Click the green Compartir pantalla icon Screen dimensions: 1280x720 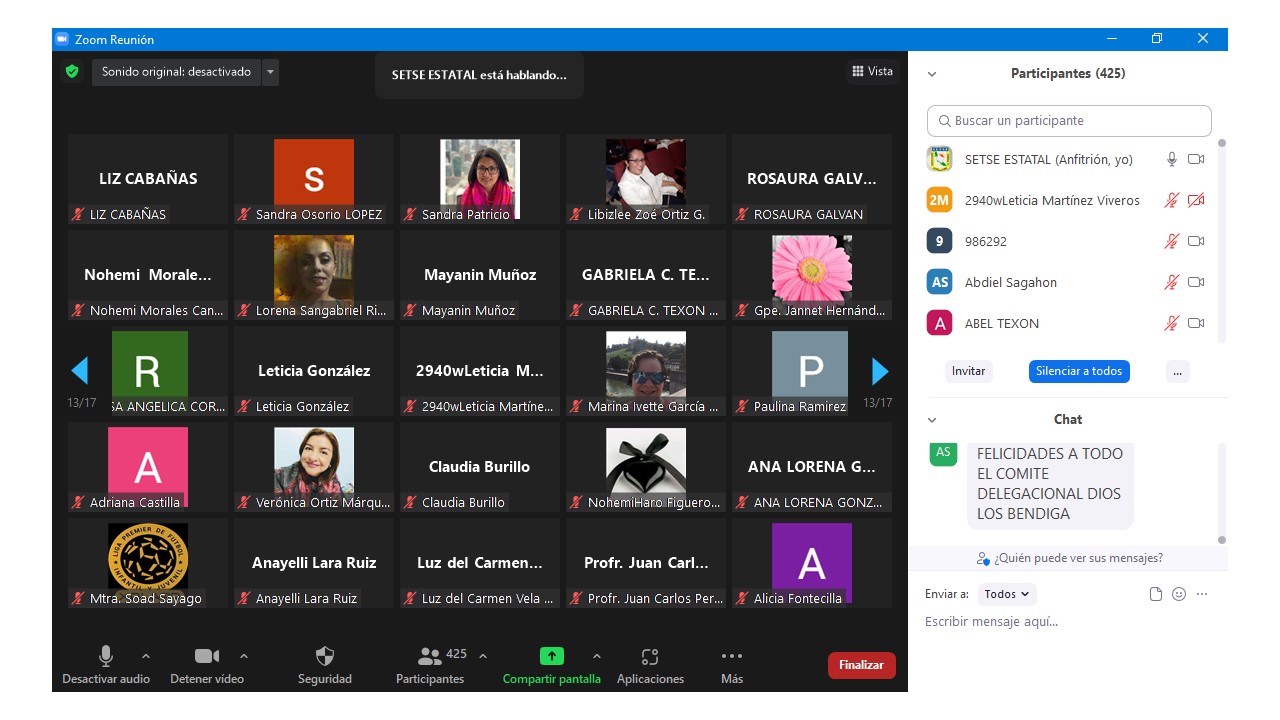click(x=552, y=656)
